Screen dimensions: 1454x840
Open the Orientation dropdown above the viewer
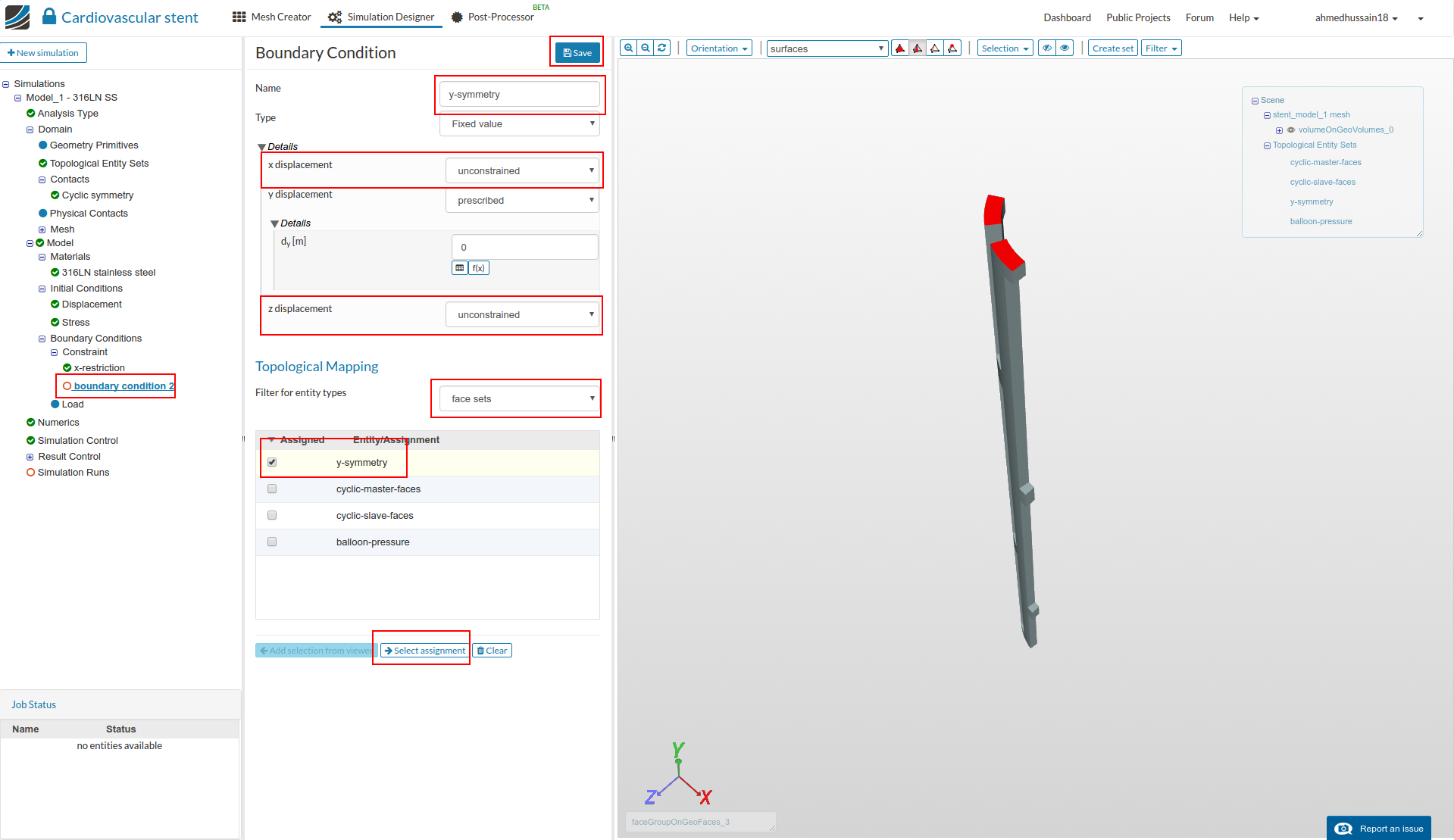coord(718,48)
